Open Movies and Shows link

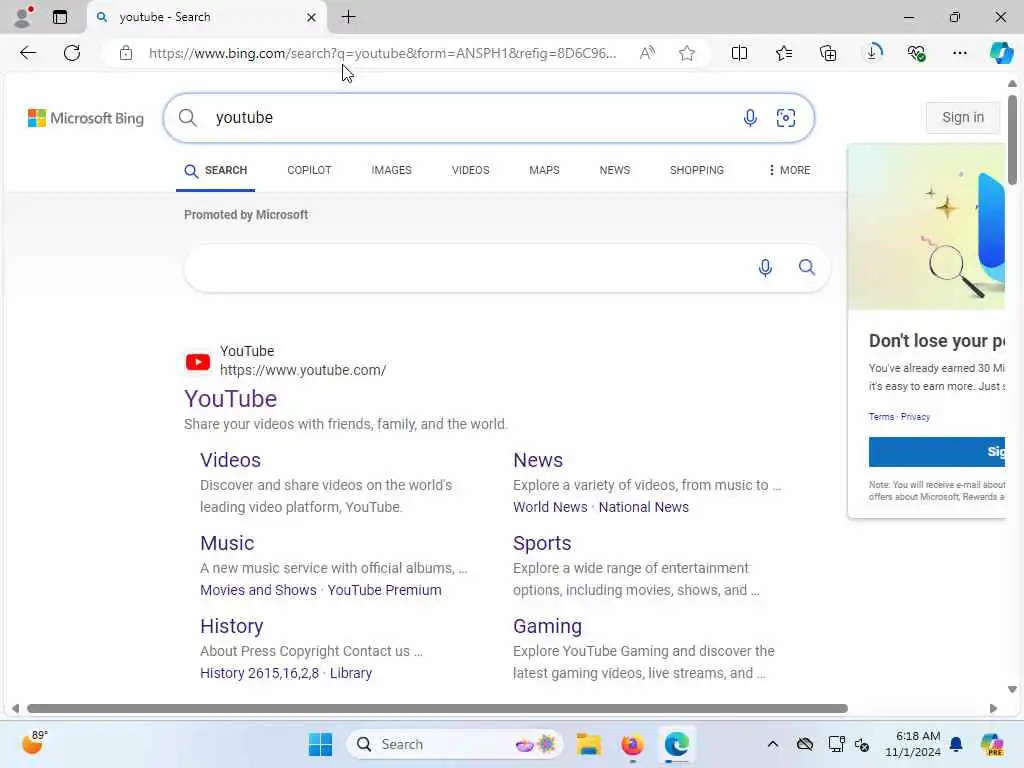(258, 590)
